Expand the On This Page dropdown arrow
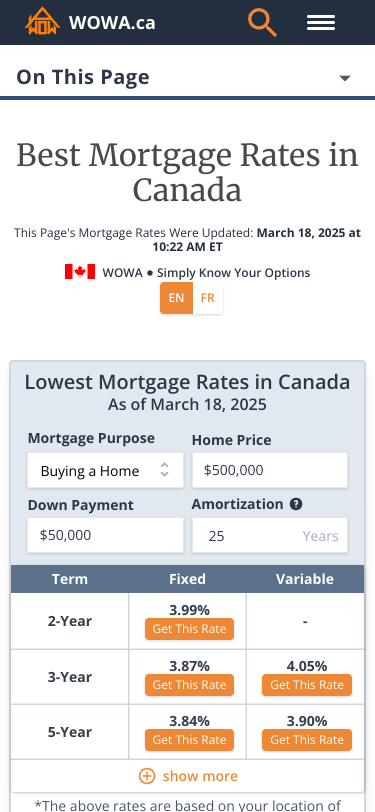The width and height of the screenshot is (375, 812). click(345, 78)
